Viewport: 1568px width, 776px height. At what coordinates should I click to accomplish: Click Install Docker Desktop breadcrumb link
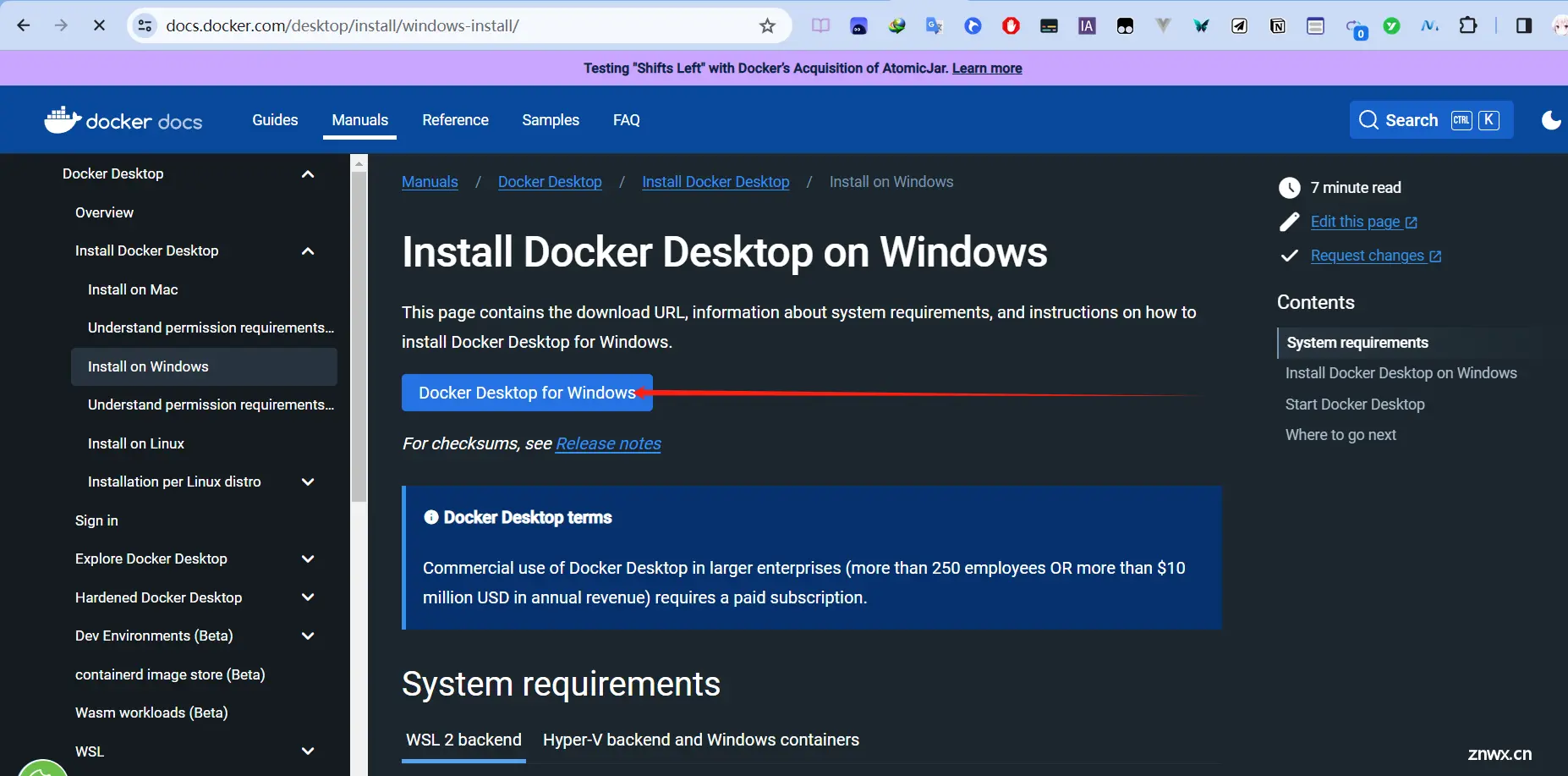point(715,182)
